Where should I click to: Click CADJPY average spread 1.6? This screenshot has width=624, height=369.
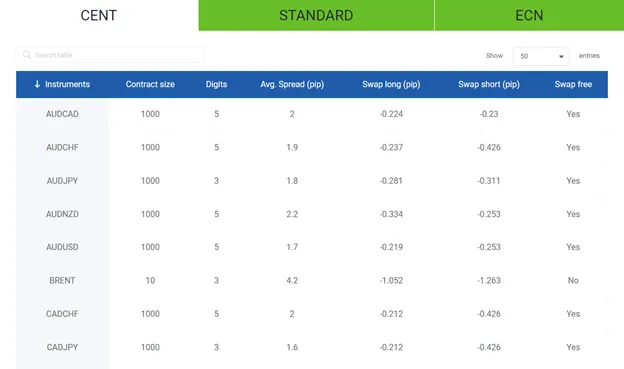(292, 347)
